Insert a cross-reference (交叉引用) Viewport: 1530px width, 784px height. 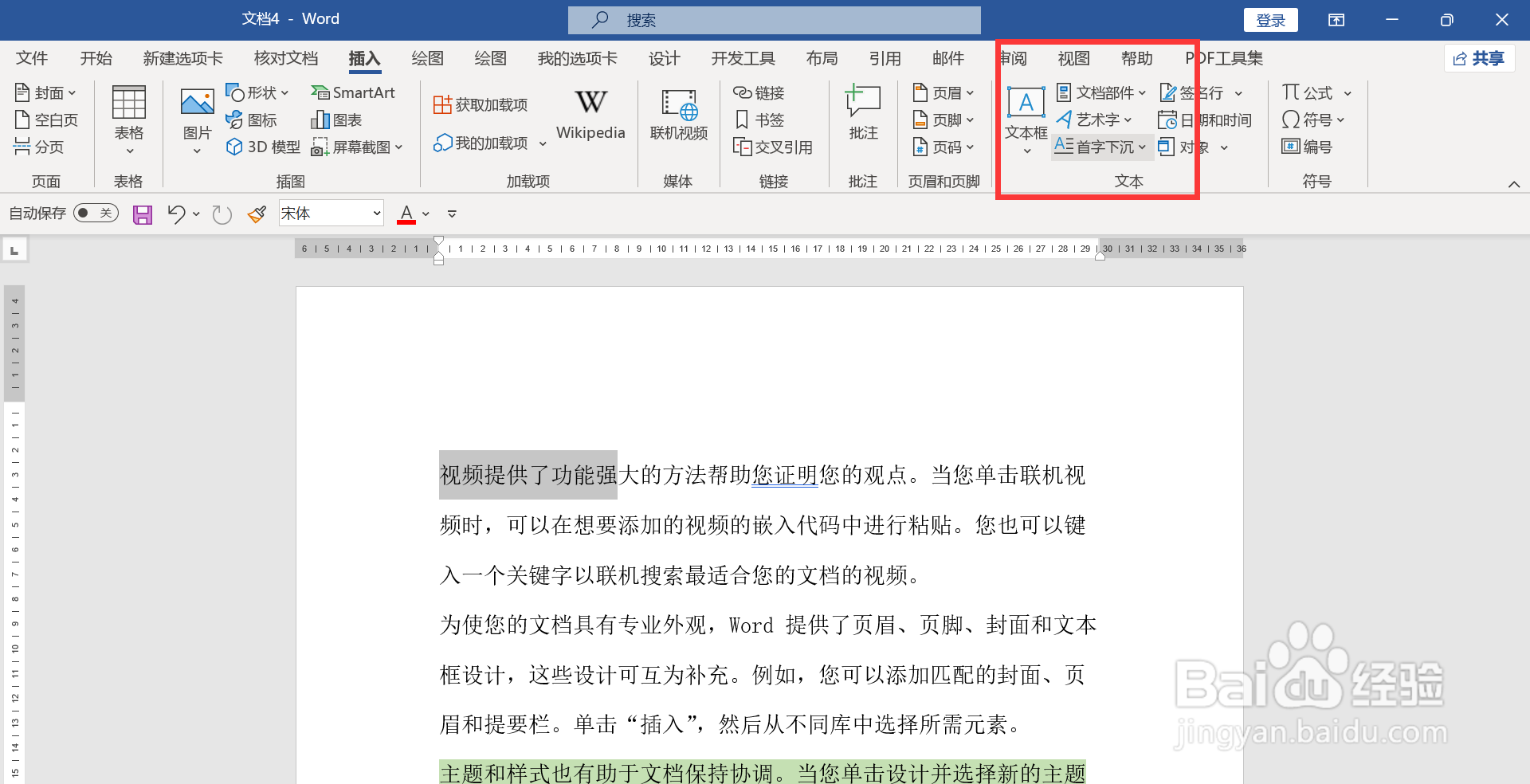click(772, 147)
